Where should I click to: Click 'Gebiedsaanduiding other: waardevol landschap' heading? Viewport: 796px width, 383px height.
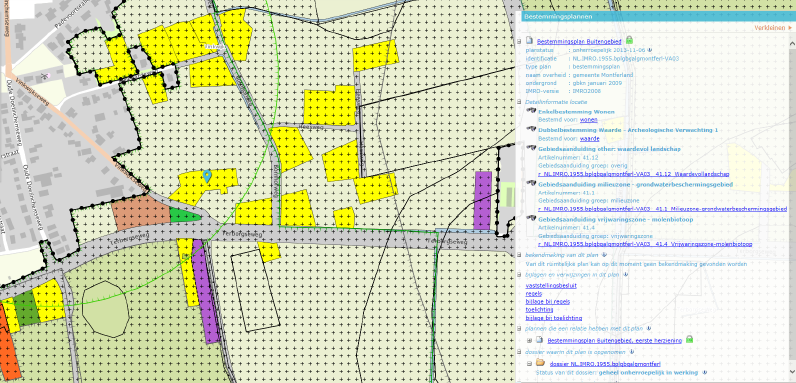pyautogui.click(x=609, y=149)
